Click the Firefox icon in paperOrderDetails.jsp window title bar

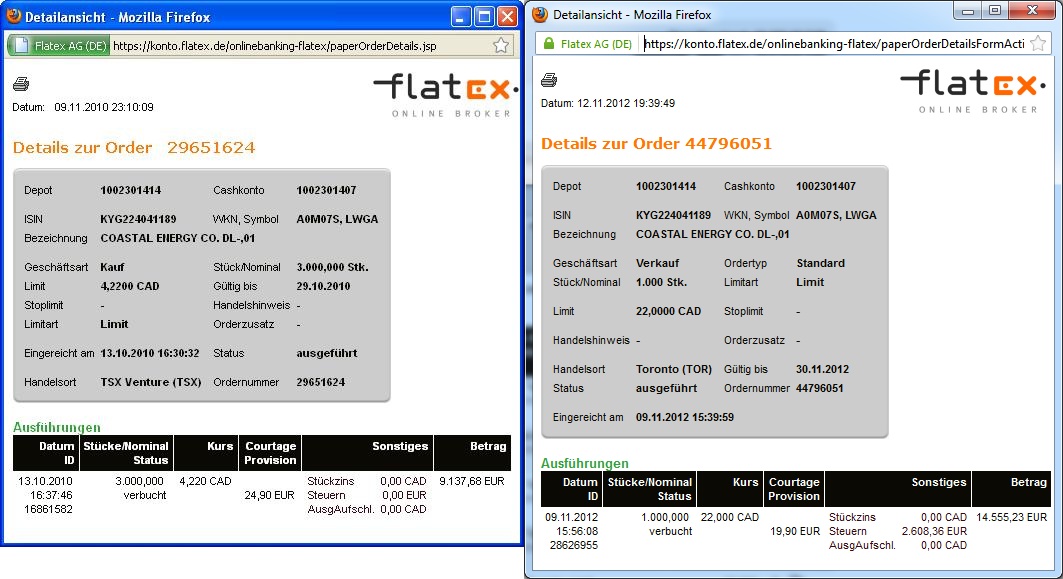(13, 16)
